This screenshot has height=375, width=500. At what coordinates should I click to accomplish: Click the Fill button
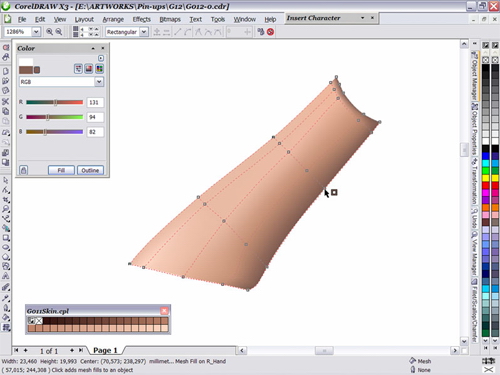61,170
